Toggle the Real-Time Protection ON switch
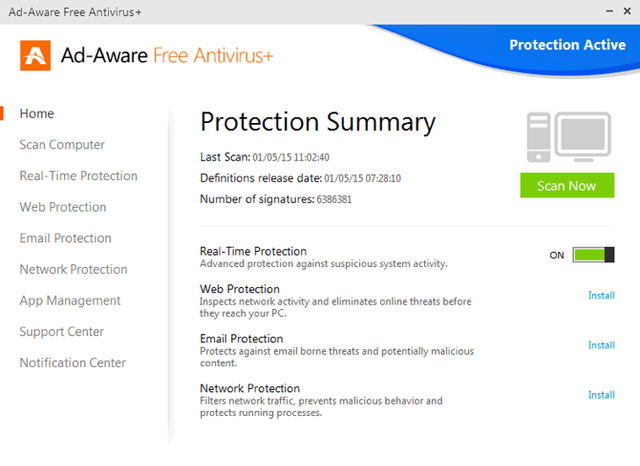Screen dimensions: 640x466 [593, 255]
